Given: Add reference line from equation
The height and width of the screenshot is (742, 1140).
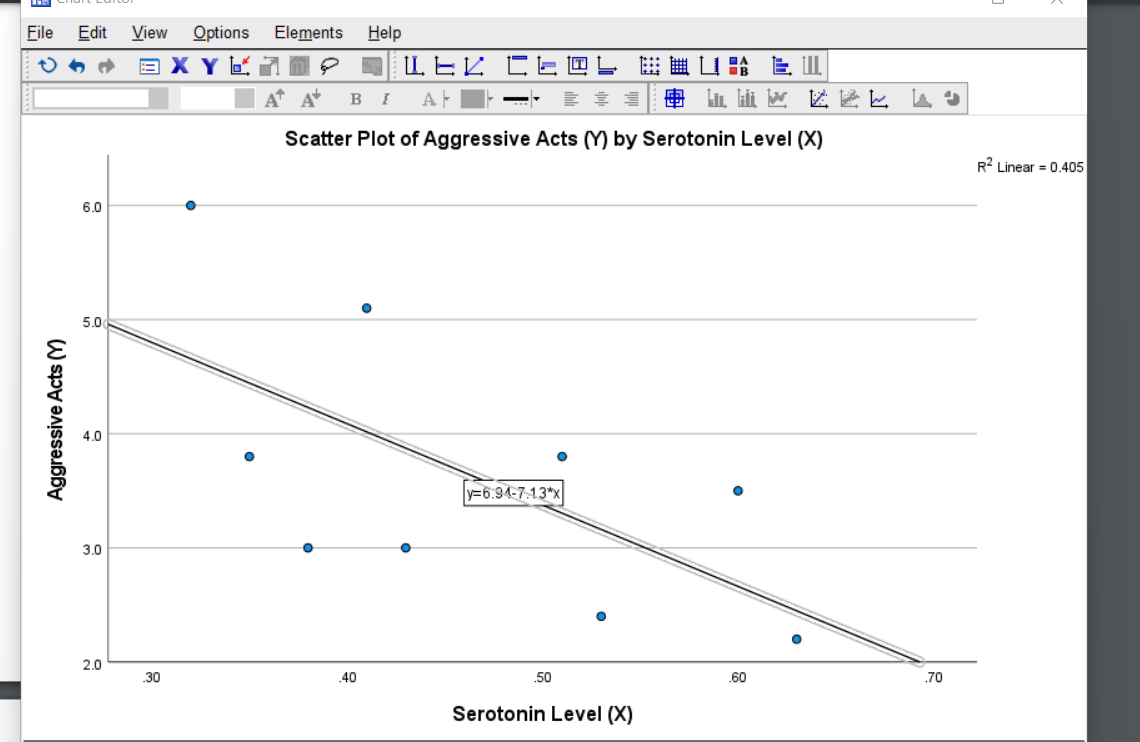Looking at the screenshot, I should (474, 66).
